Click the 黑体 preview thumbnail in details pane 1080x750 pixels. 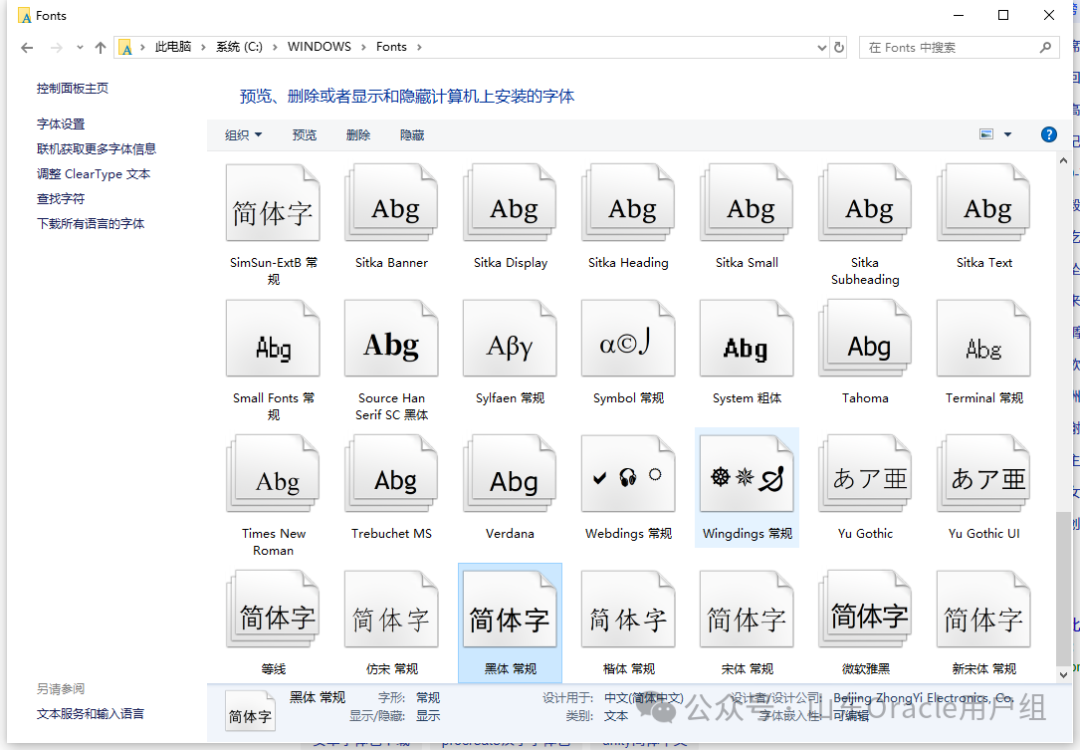(250, 711)
